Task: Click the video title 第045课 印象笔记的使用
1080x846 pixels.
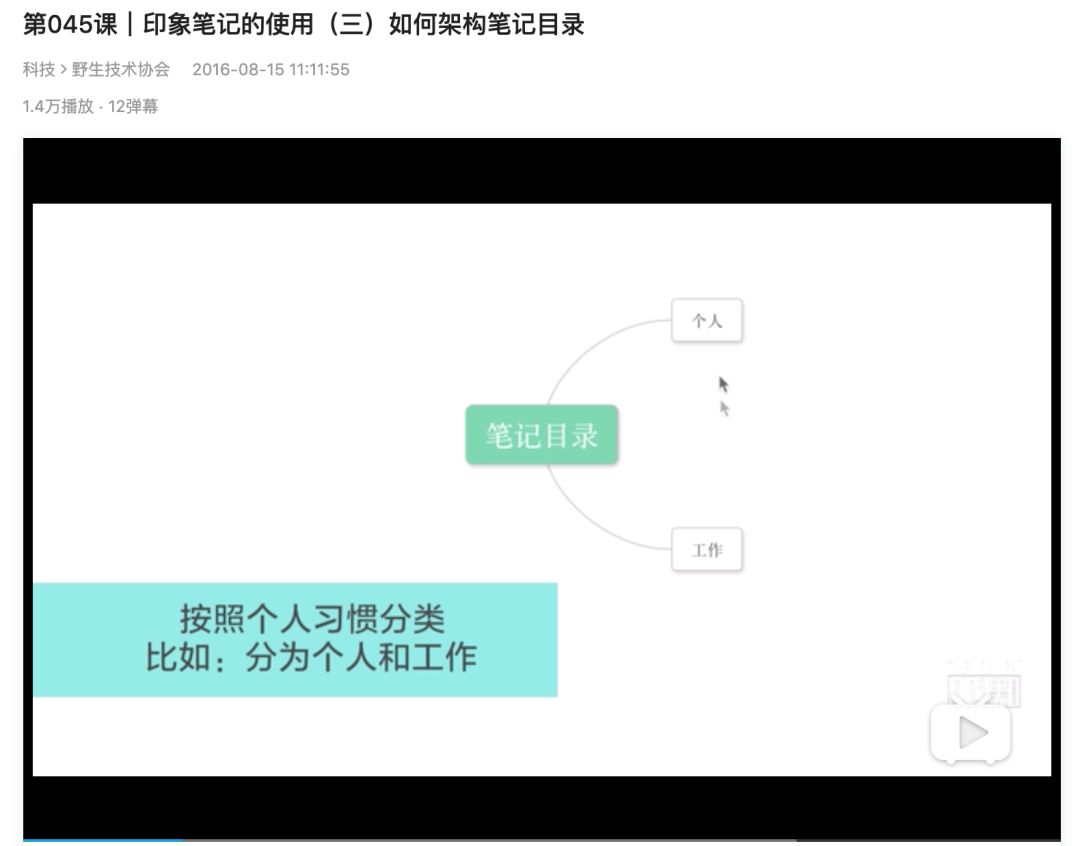Action: (x=304, y=25)
